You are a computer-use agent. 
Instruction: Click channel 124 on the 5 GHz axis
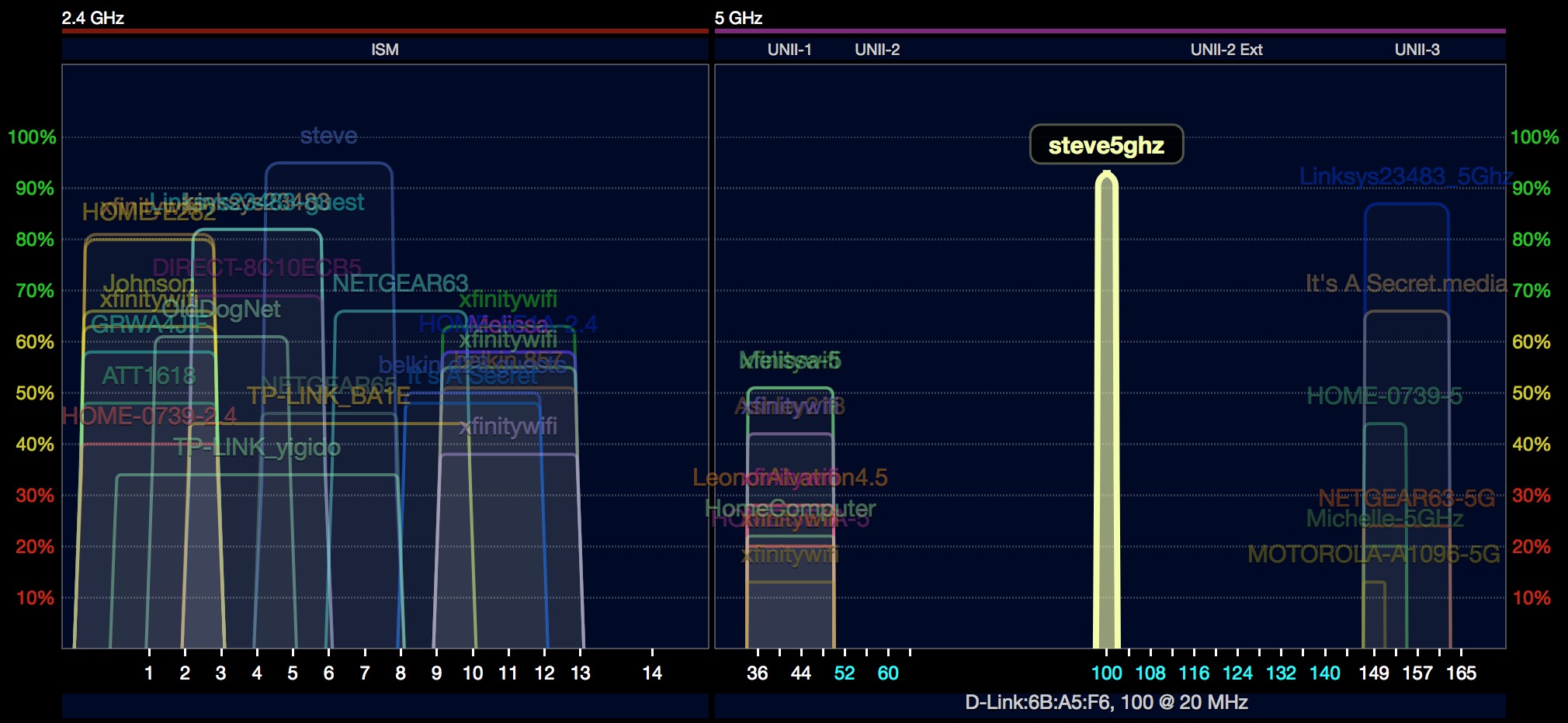coord(1237,673)
